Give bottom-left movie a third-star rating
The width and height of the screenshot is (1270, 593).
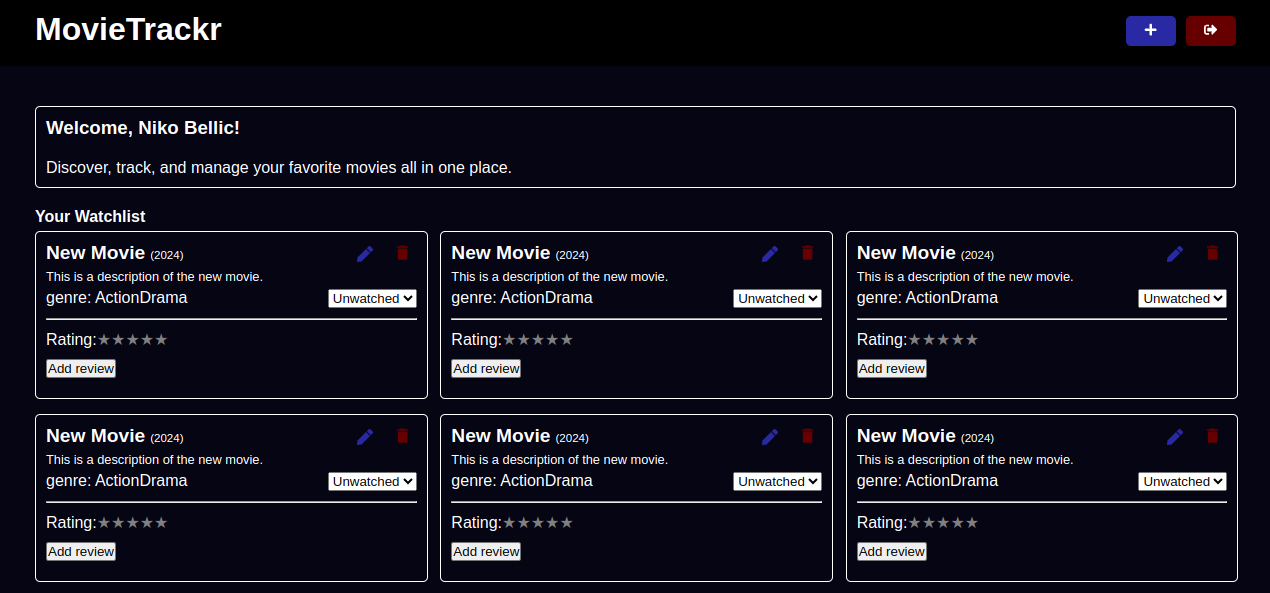133,523
